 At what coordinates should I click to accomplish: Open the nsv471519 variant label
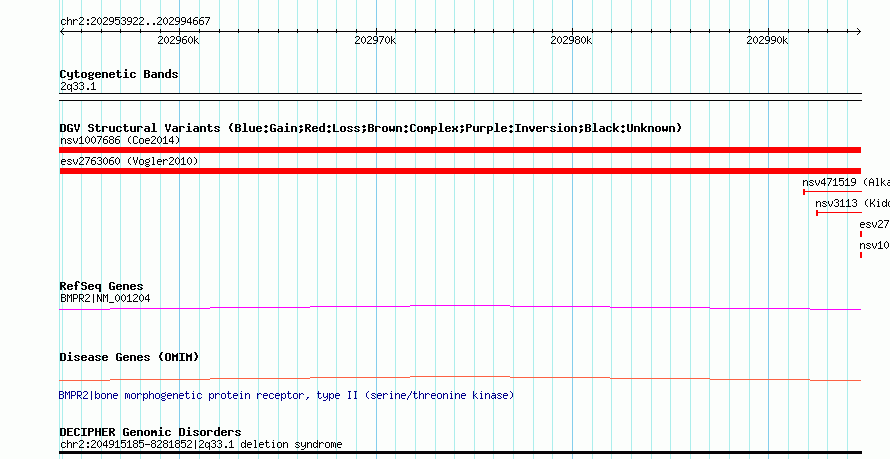click(x=846, y=183)
